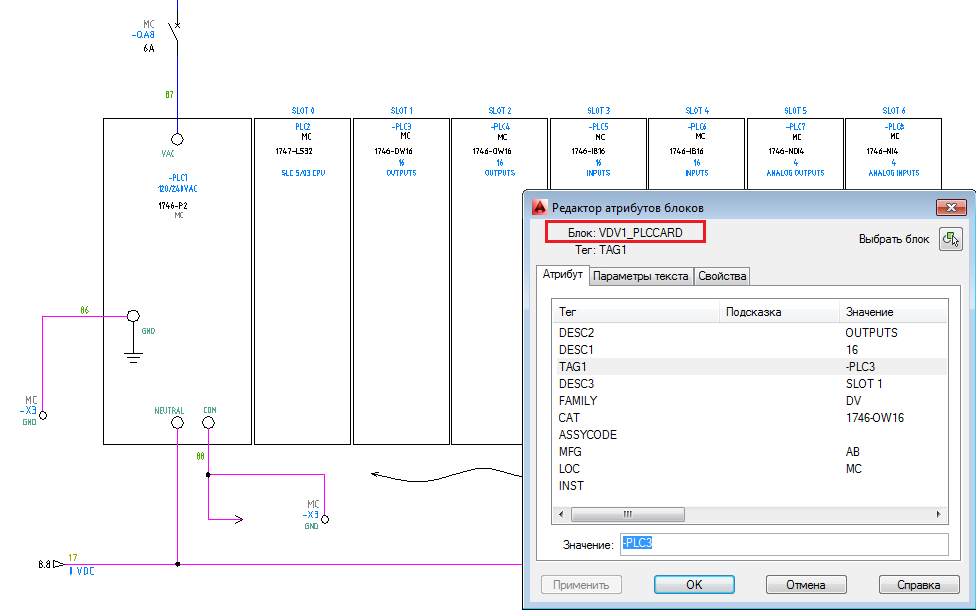
Task: Select the DESC2 attribute row
Action: click(750, 333)
